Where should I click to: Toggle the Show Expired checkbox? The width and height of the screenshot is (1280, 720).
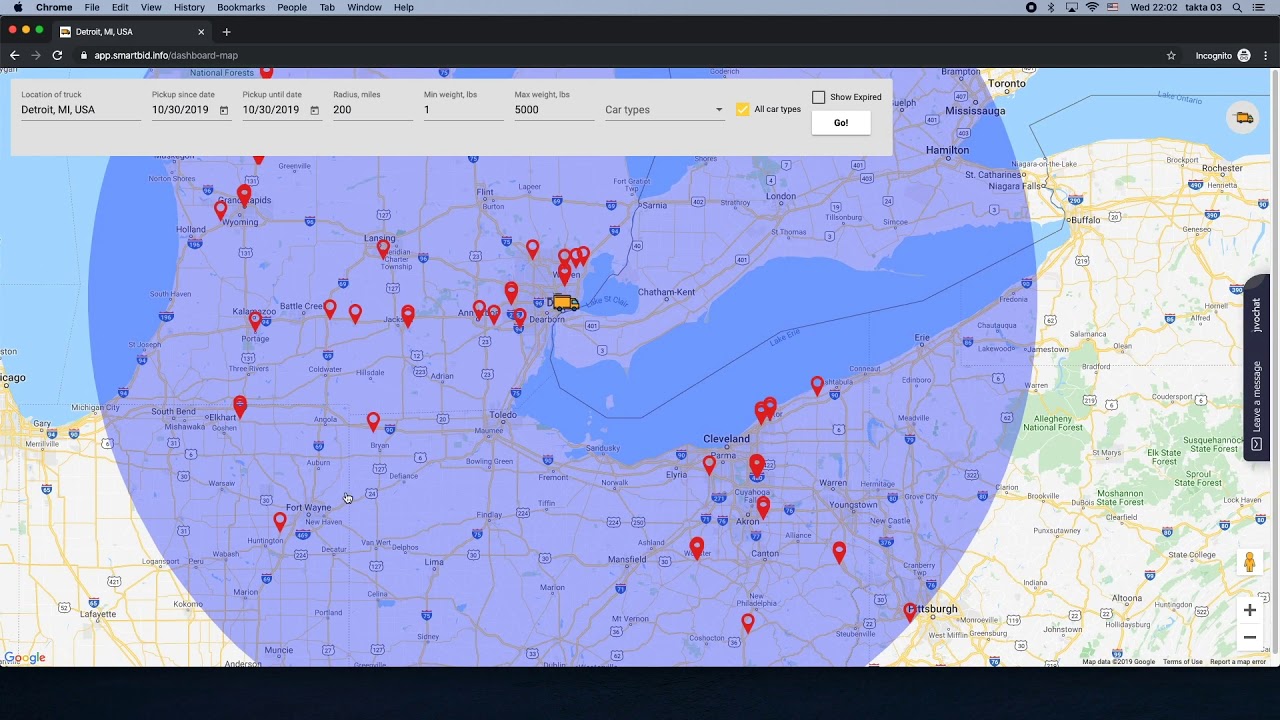pyautogui.click(x=819, y=97)
